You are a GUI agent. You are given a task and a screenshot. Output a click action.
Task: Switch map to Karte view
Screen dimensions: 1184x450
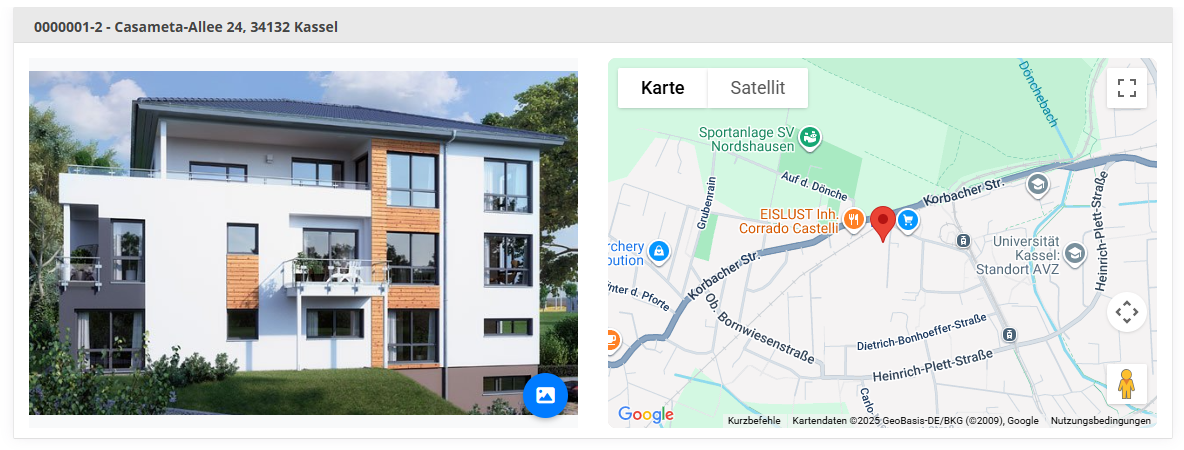662,88
